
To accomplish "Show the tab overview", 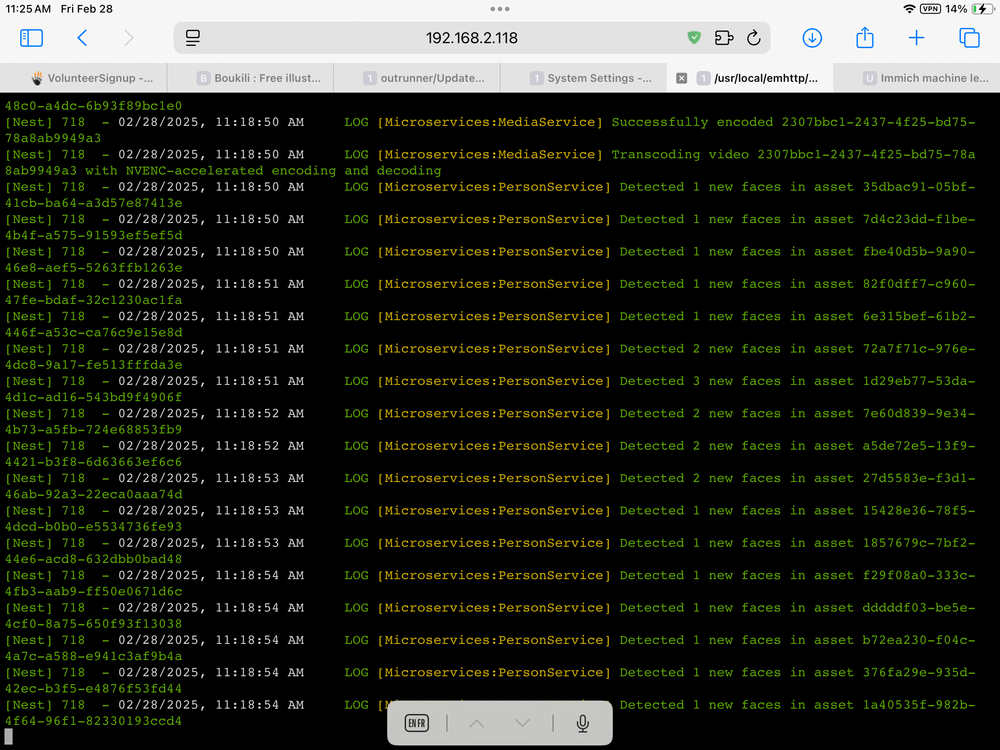I will (969, 38).
